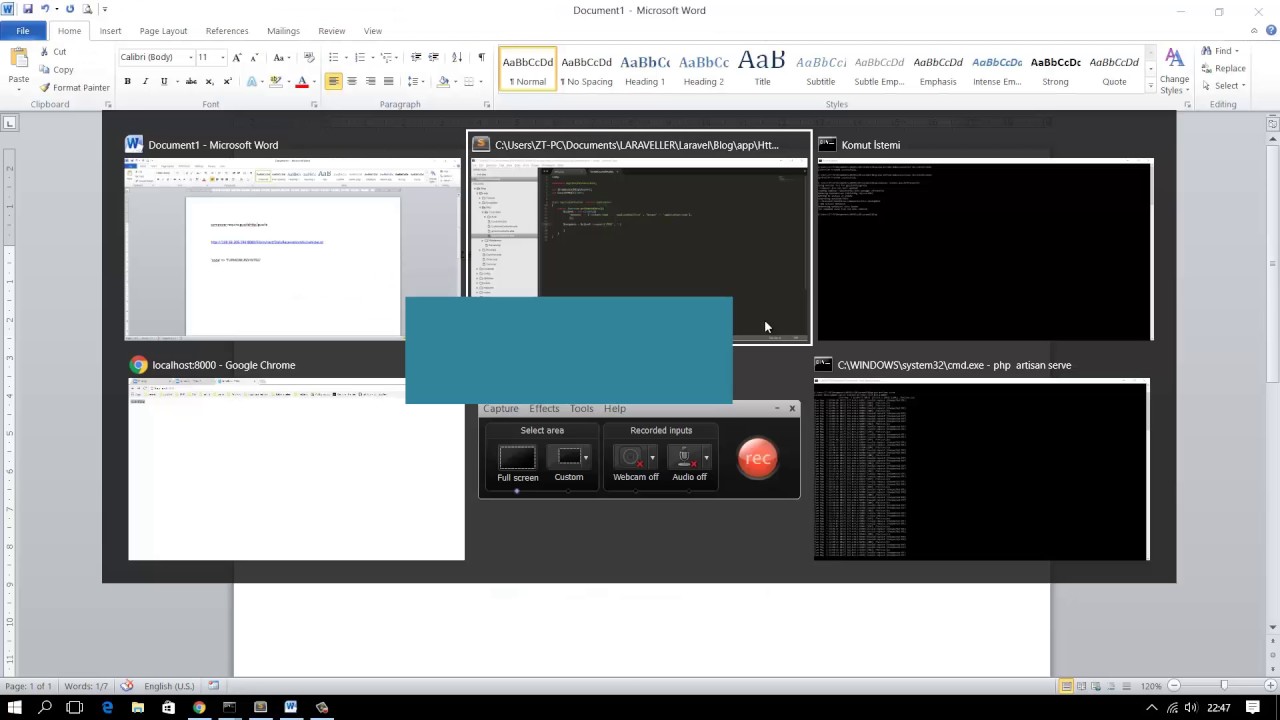Image resolution: width=1280 pixels, height=720 pixels.
Task: Shrink the font size
Action: click(x=254, y=57)
